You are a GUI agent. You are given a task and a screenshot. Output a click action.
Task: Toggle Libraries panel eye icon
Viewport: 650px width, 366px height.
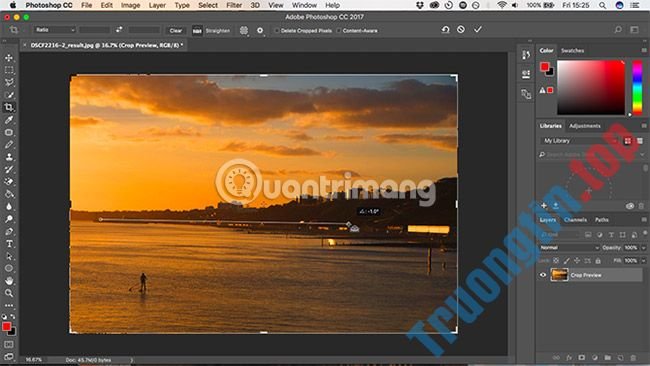coord(630,206)
